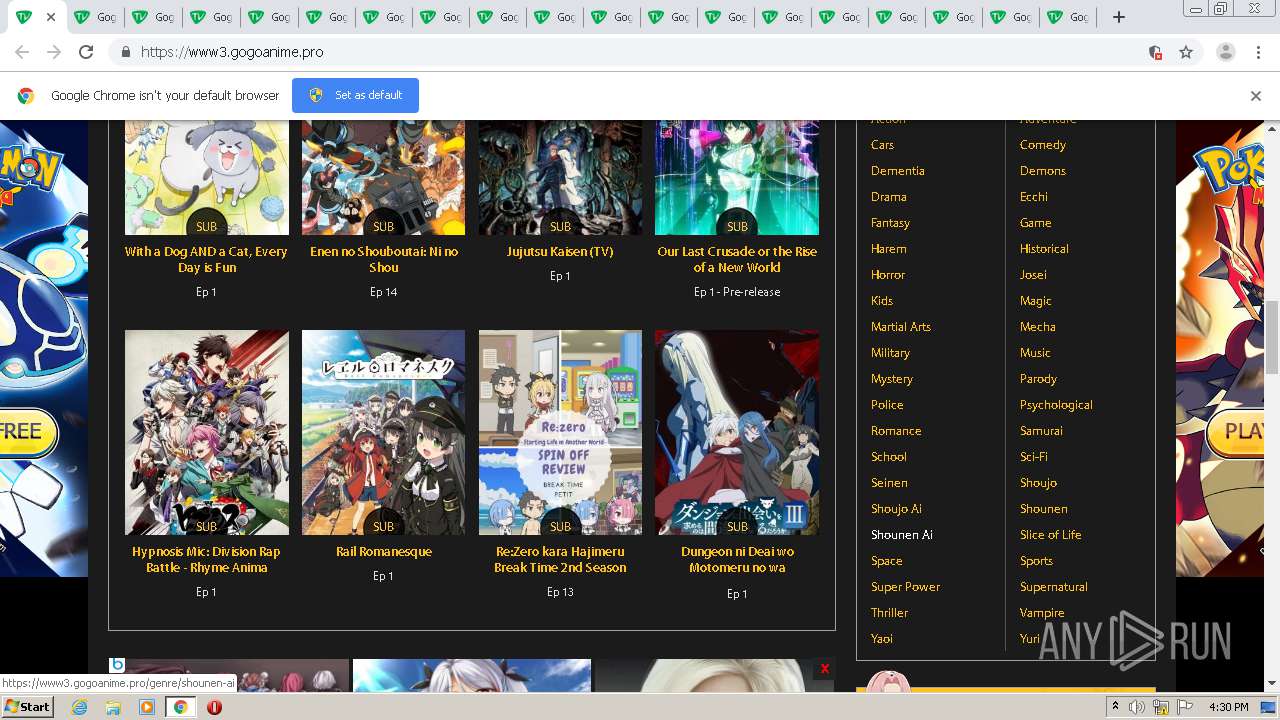Image resolution: width=1280 pixels, height=720 pixels.
Task: Launch Internet Explorer from the taskbar
Action: point(79,707)
